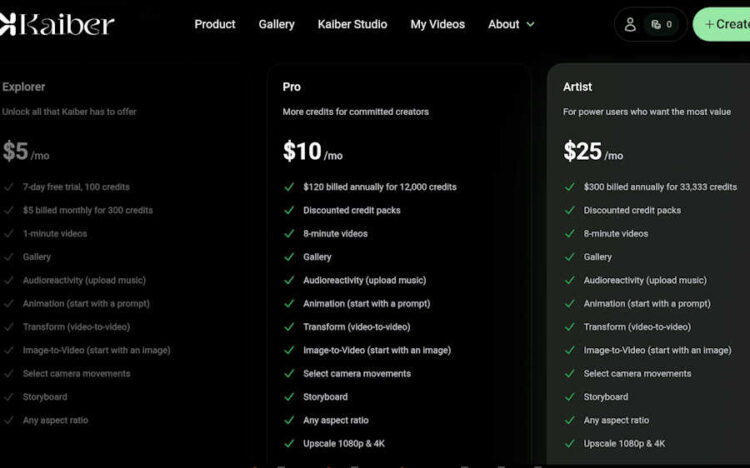Select the Pro plan $10 price
The width and height of the screenshot is (750, 468).
click(x=302, y=152)
